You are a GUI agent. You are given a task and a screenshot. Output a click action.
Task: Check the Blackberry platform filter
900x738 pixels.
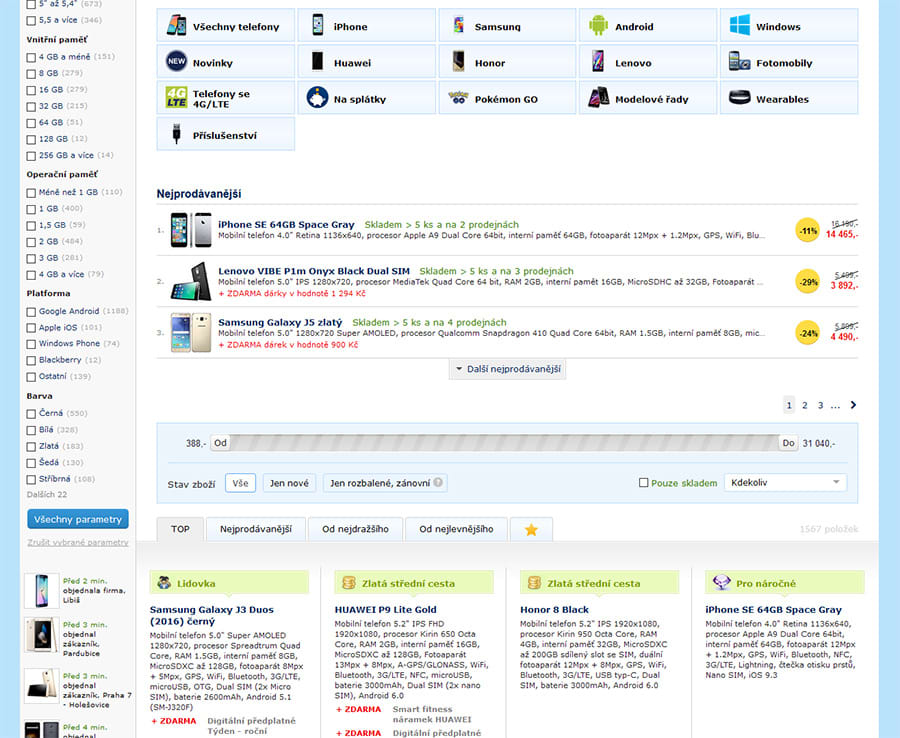tap(31, 361)
